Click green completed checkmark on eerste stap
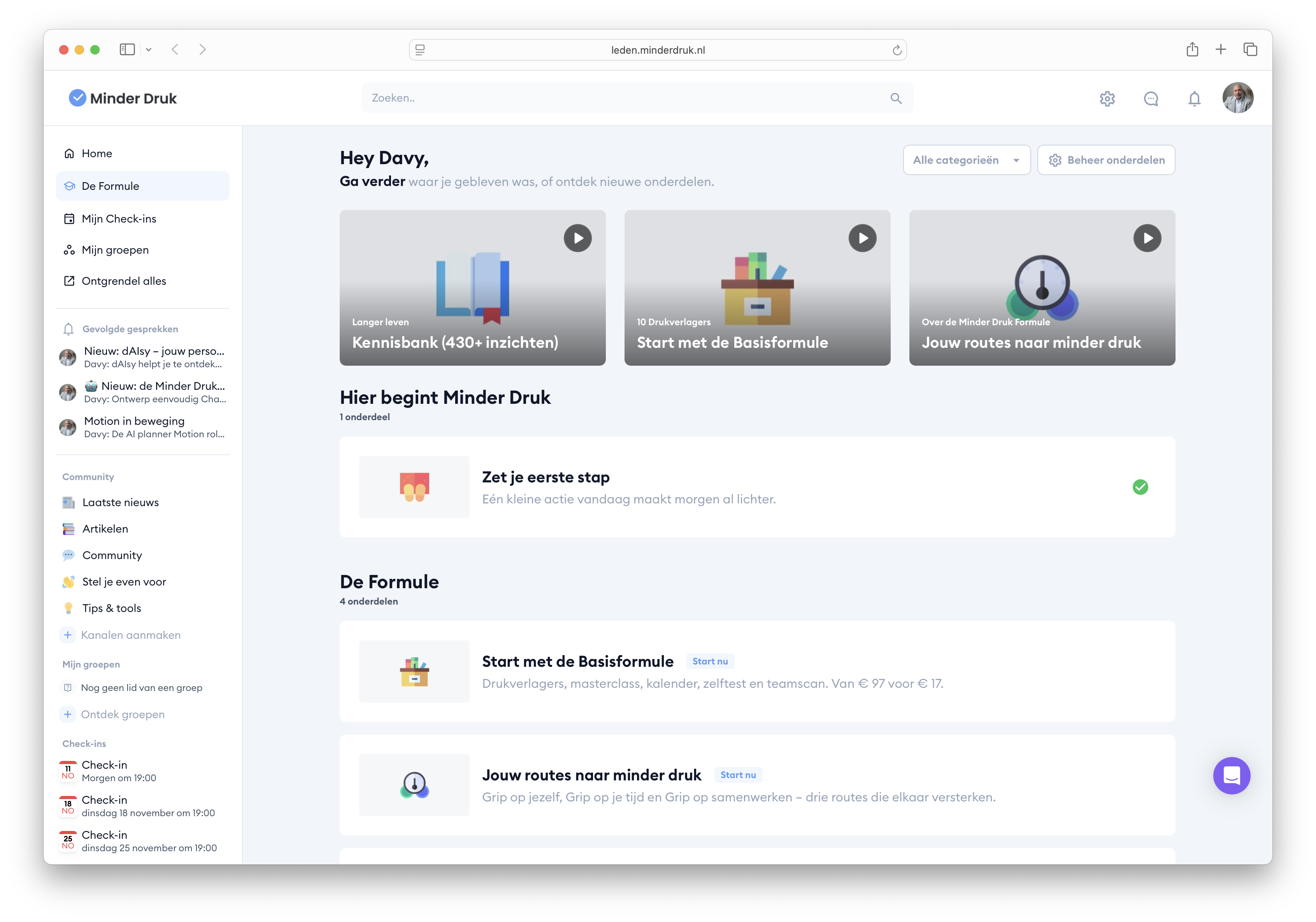This screenshot has height=922, width=1316. point(1140,487)
